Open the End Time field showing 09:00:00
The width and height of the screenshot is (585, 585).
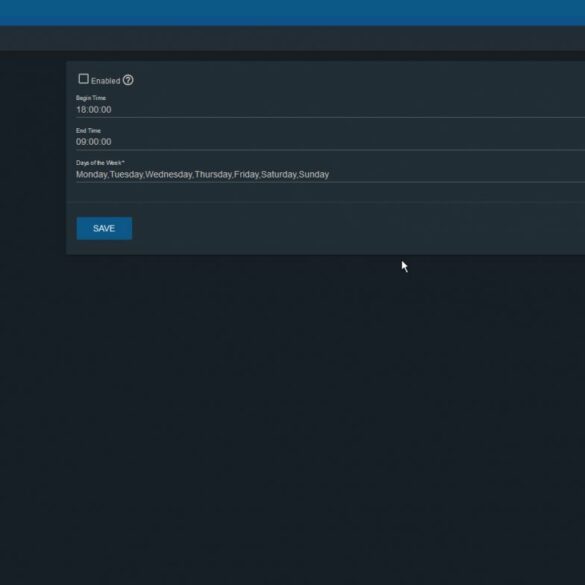330,142
